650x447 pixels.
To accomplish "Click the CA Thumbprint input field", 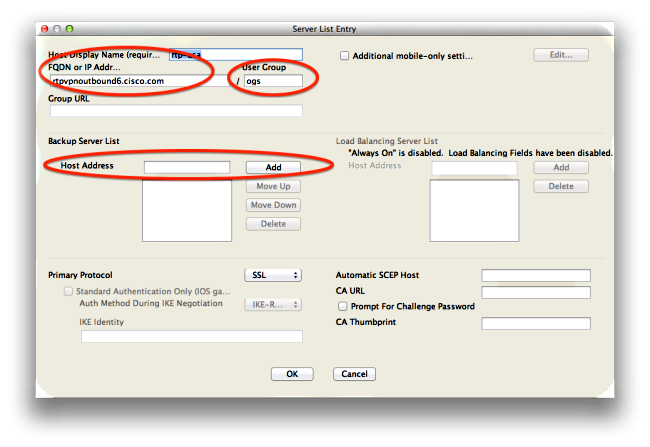I will pos(536,323).
